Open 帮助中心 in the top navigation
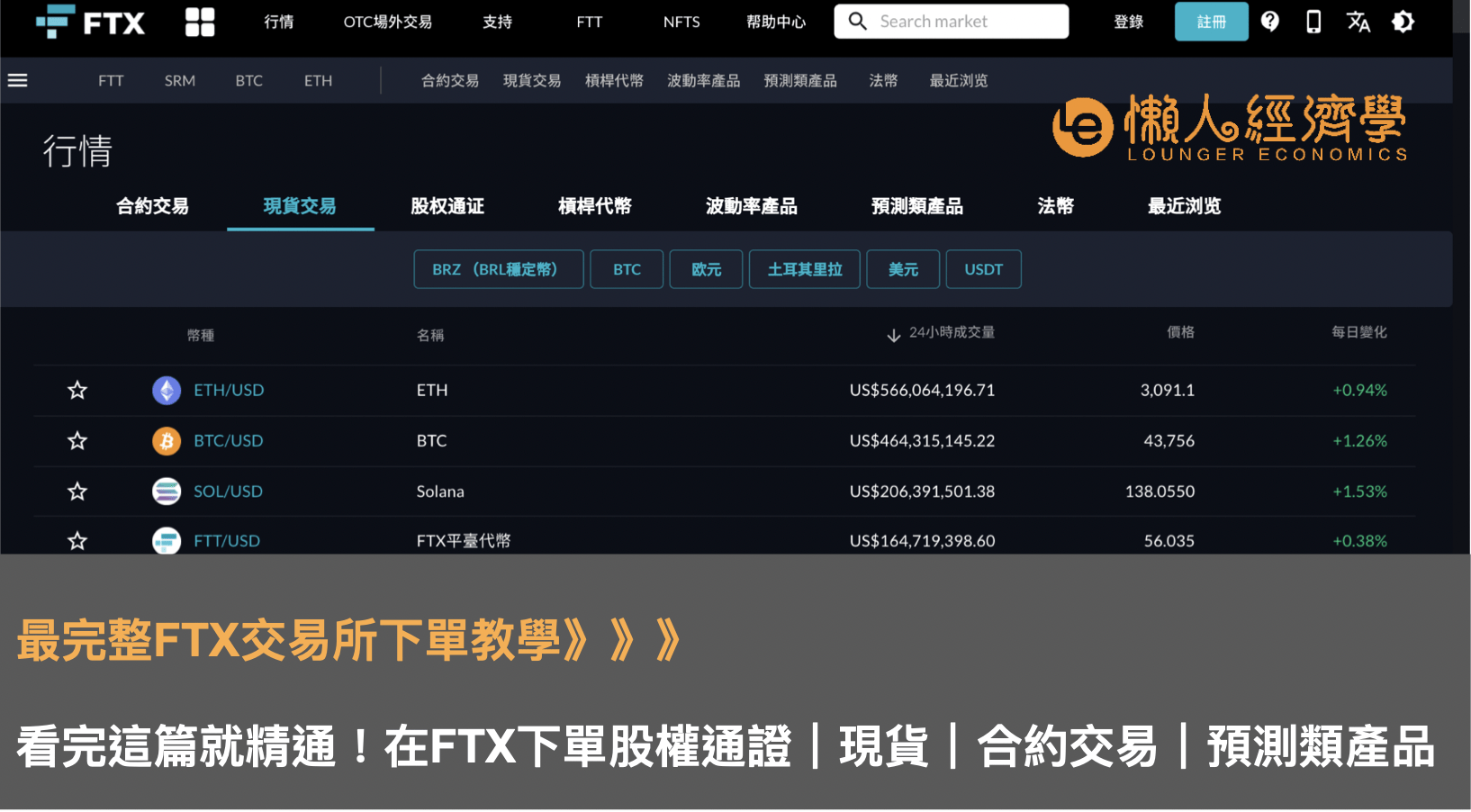Image resolution: width=1471 pixels, height=812 pixels. coord(776,22)
